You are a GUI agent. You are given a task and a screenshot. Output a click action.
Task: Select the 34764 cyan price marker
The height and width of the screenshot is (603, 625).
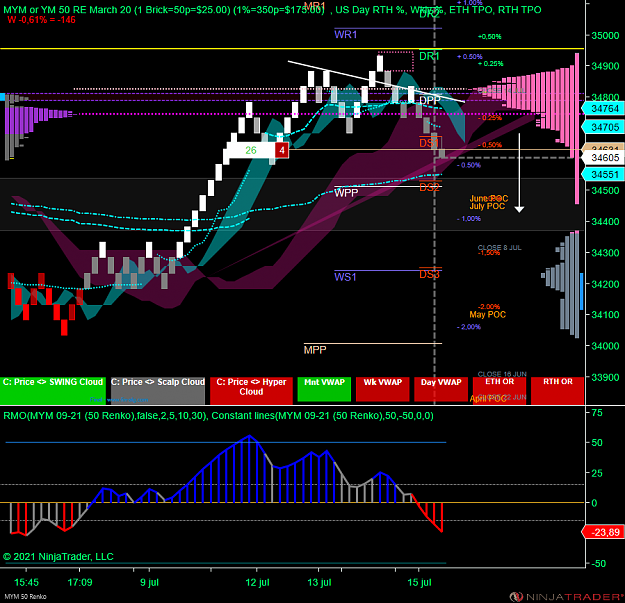click(x=603, y=108)
